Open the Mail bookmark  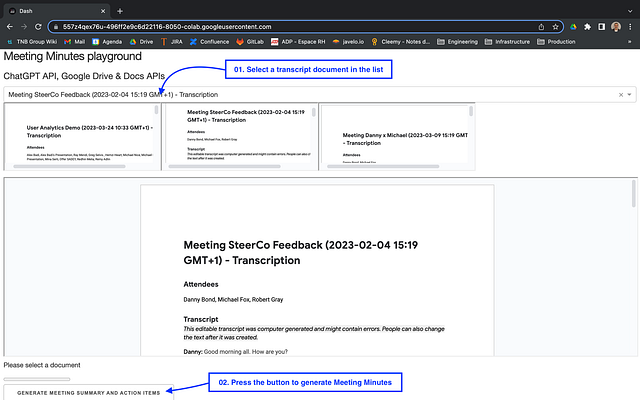[x=75, y=42]
